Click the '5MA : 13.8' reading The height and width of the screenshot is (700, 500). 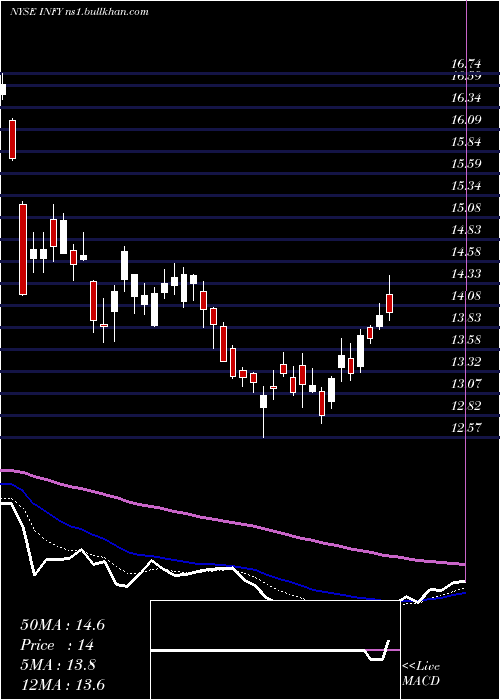pos(58,664)
